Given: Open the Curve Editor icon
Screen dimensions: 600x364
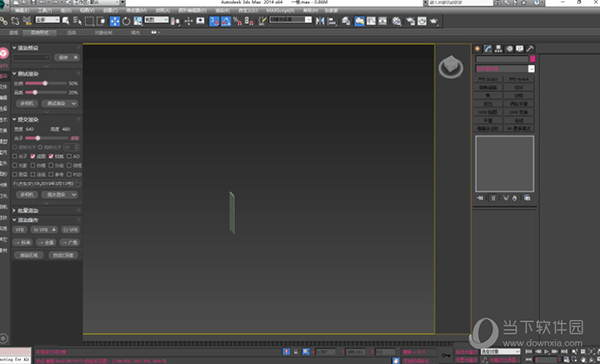Looking at the screenshot, I should point(371,21).
